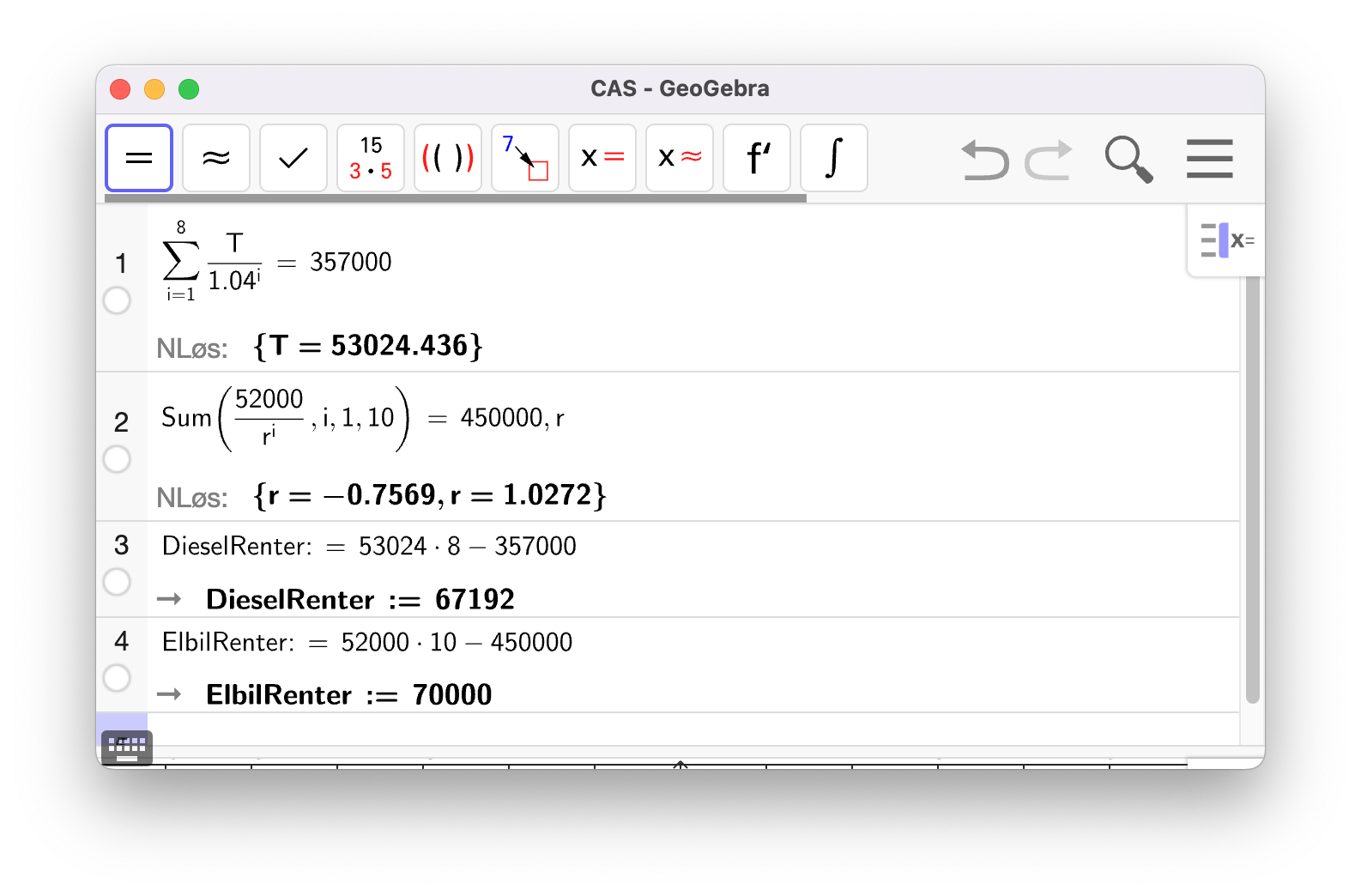Select the Solve (x =) tool
The image size is (1361, 896).
[602, 158]
